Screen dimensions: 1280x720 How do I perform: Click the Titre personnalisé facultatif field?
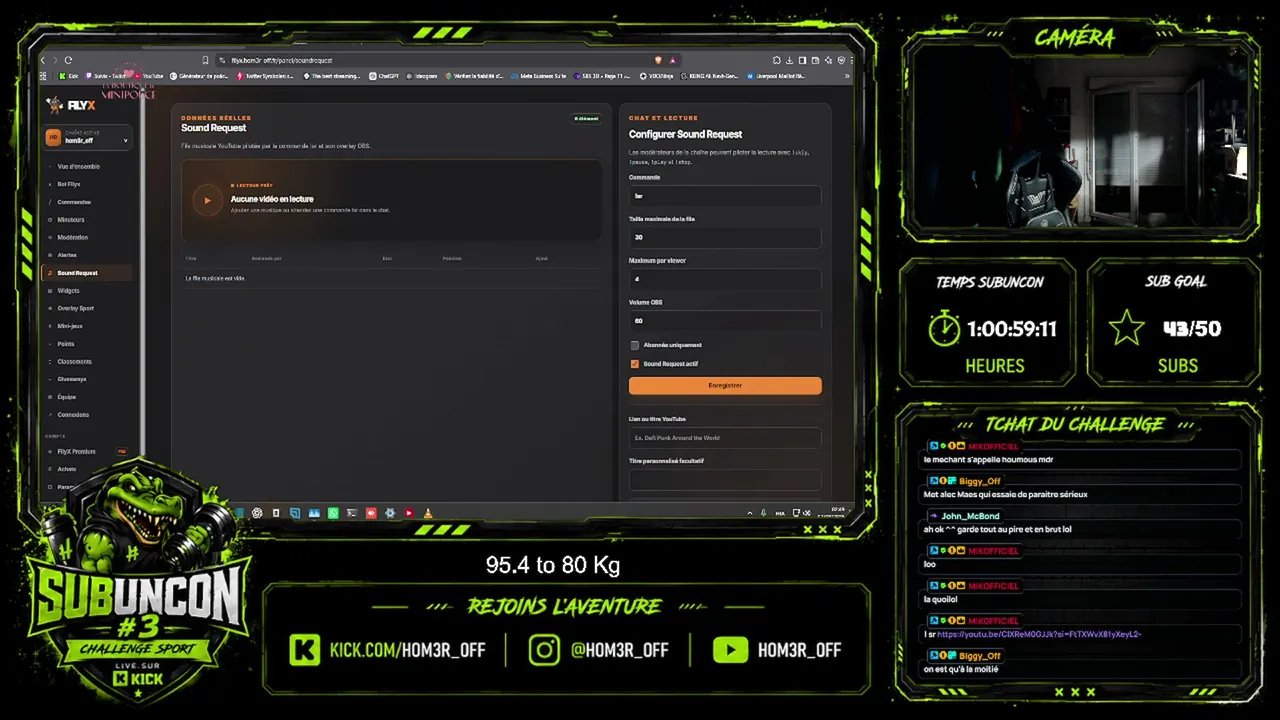[725, 480]
